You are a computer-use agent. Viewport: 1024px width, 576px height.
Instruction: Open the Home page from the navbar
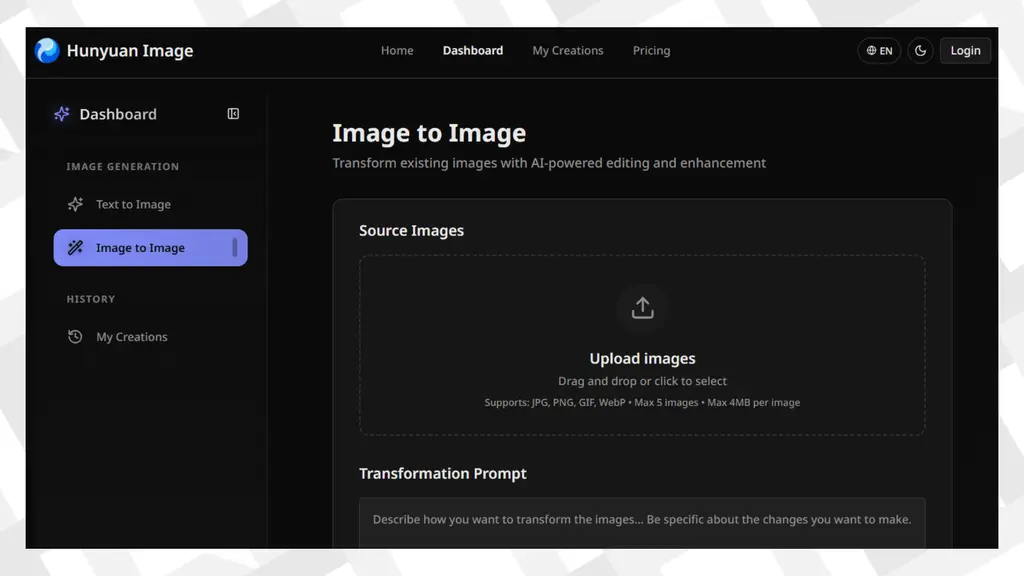(397, 50)
